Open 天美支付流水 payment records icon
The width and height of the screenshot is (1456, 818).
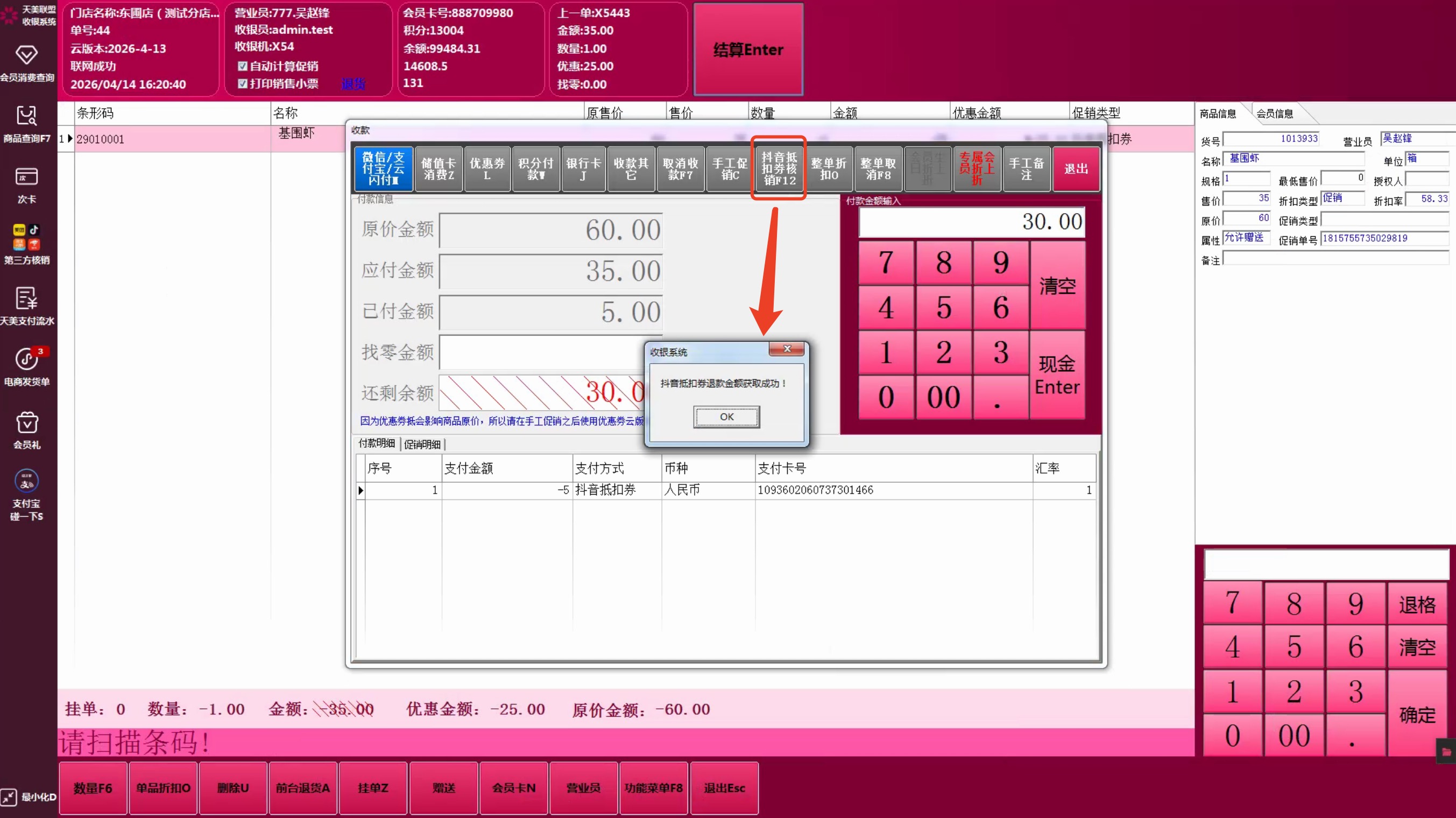point(26,298)
